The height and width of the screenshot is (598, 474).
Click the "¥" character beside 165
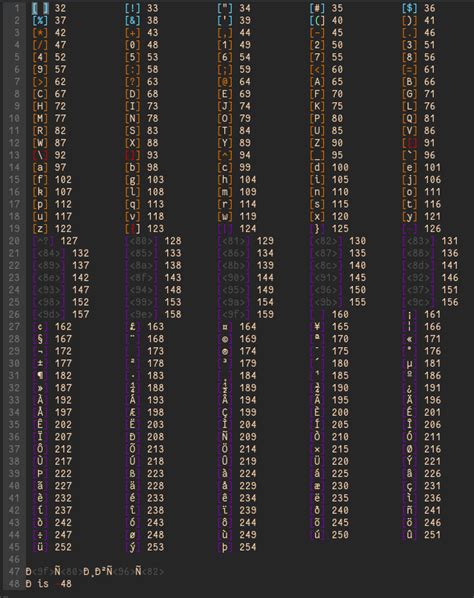[x=317, y=327]
